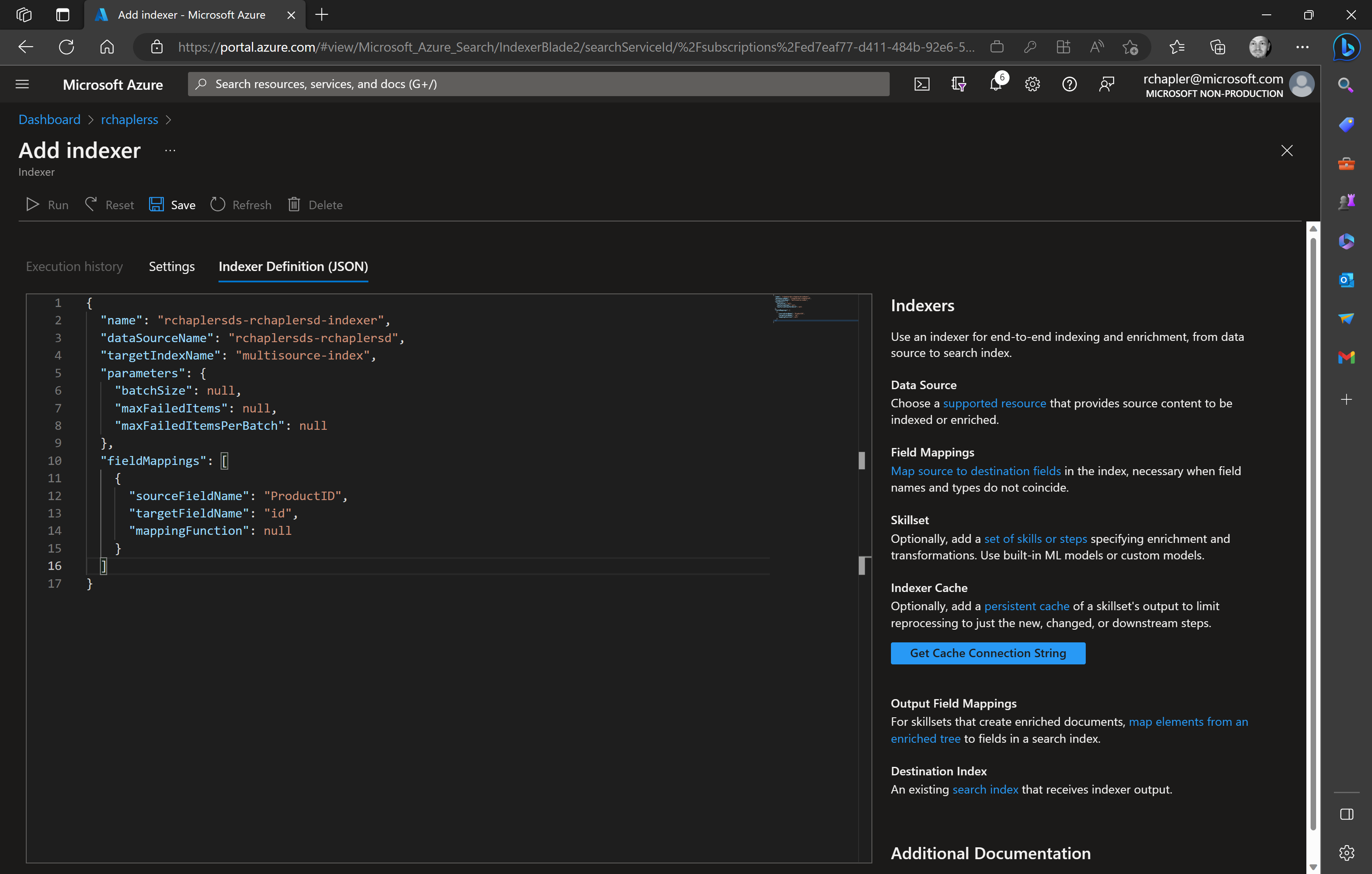Image resolution: width=1372 pixels, height=874 pixels.
Task: Save the indexer definition
Action: click(171, 205)
